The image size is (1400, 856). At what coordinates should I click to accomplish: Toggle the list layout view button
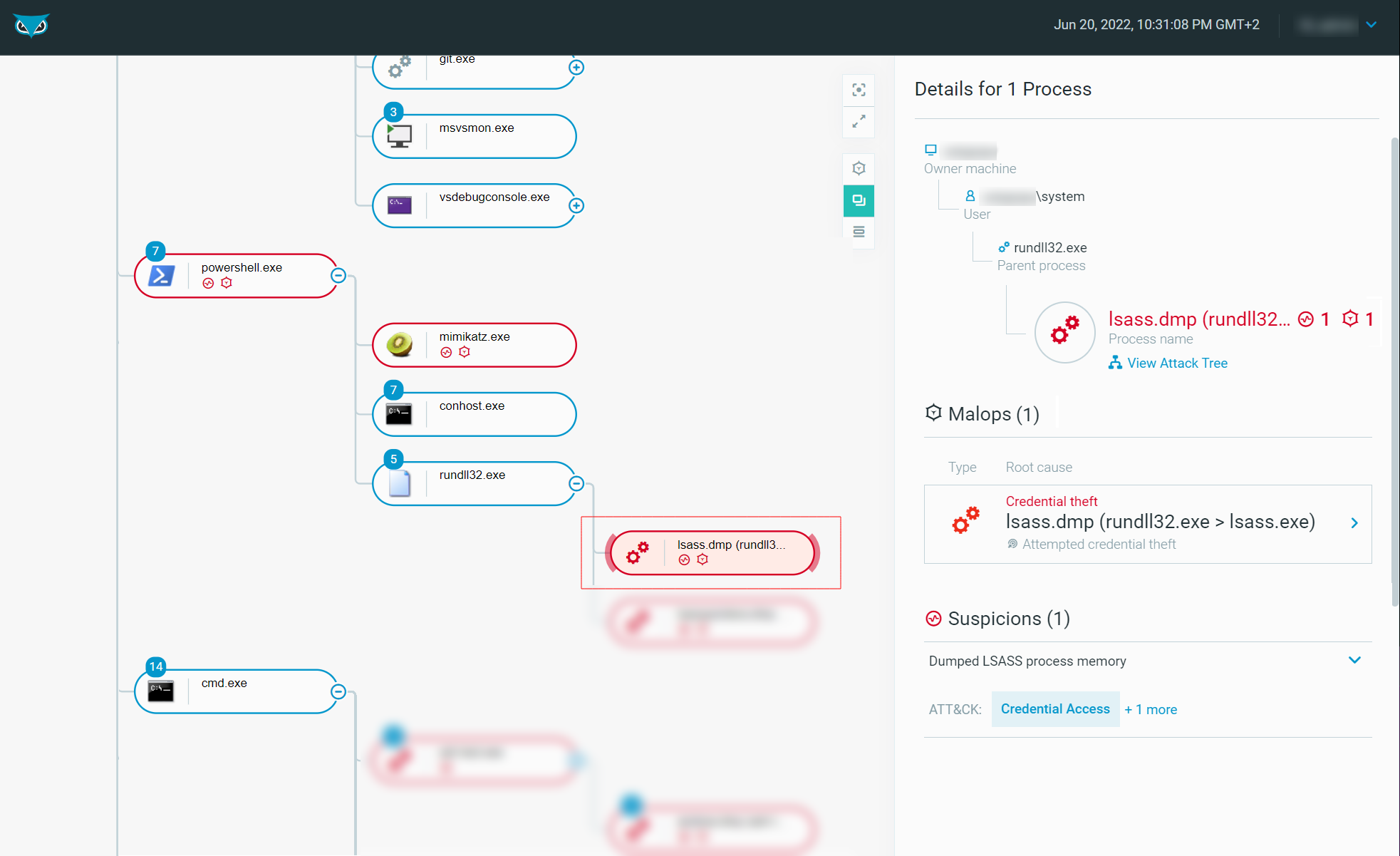859,232
